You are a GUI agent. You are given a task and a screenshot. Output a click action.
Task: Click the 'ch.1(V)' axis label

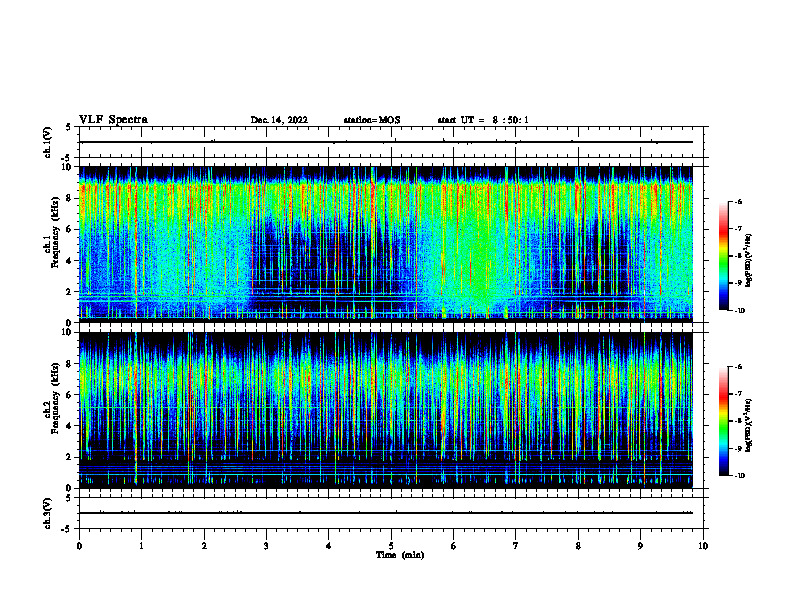point(48,142)
